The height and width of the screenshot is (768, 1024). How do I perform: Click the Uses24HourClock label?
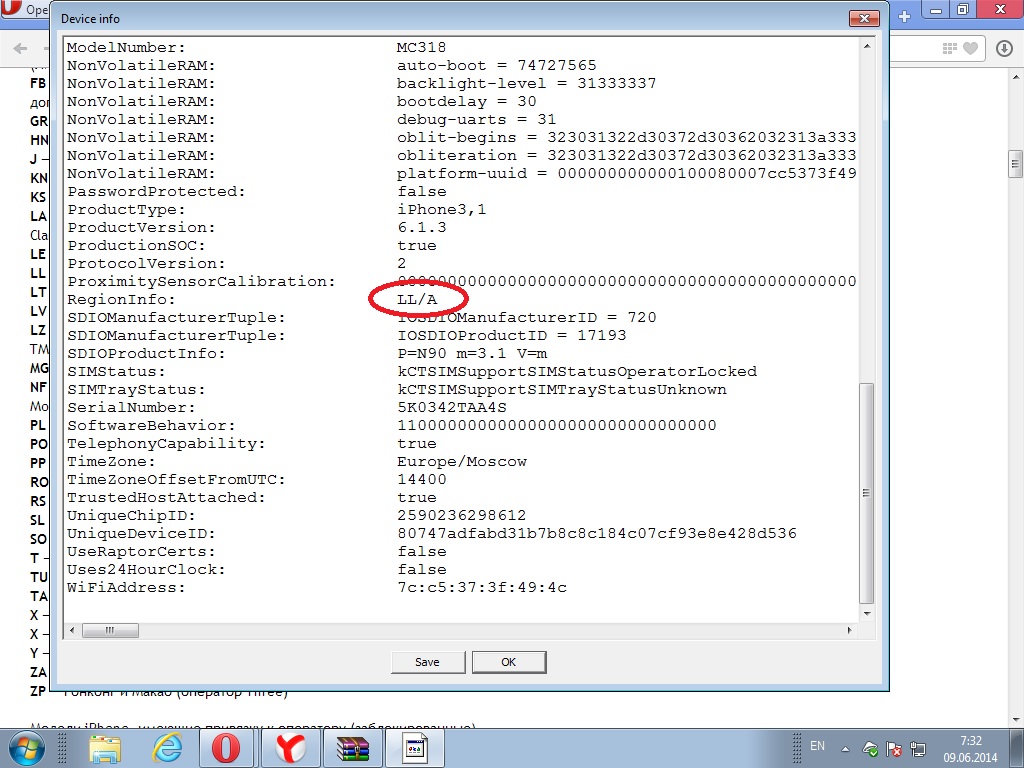click(x=146, y=569)
